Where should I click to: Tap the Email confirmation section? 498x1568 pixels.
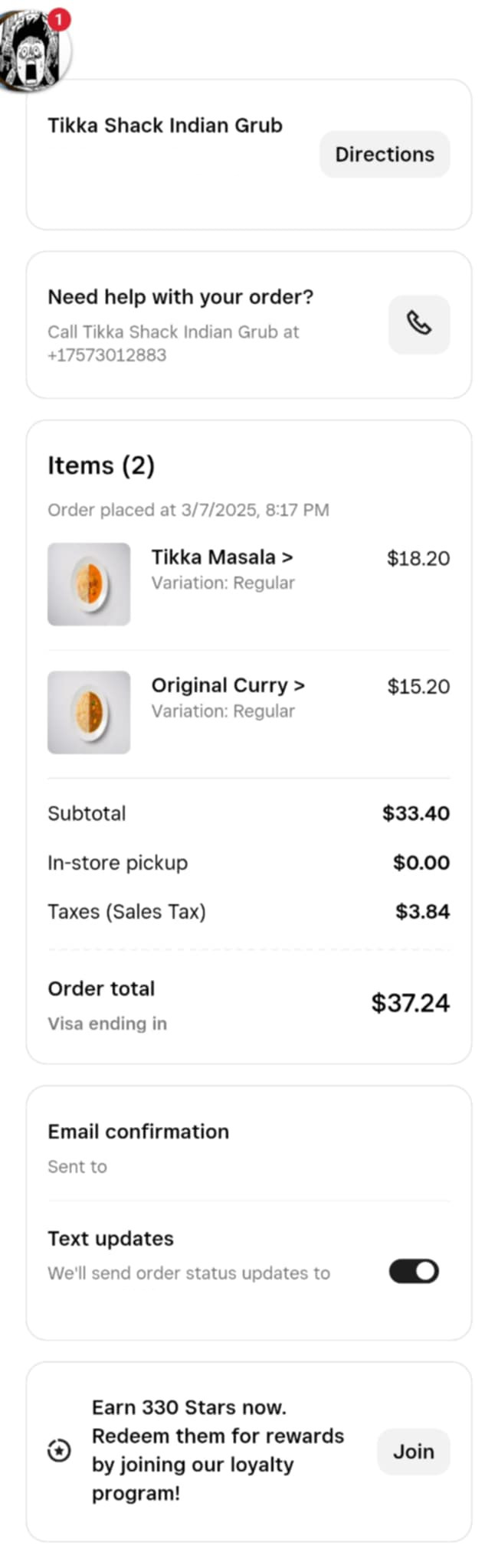(x=249, y=1148)
